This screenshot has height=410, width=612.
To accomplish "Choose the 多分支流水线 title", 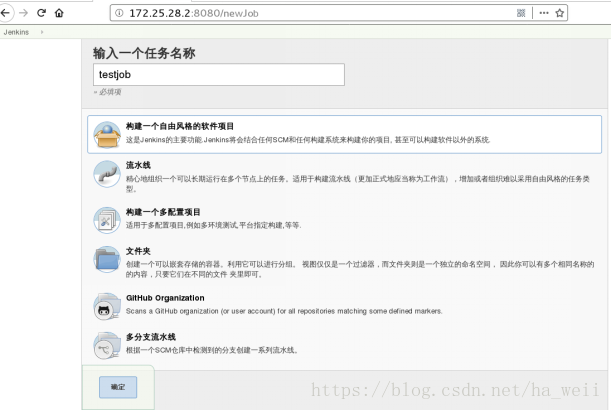I will (x=151, y=337).
